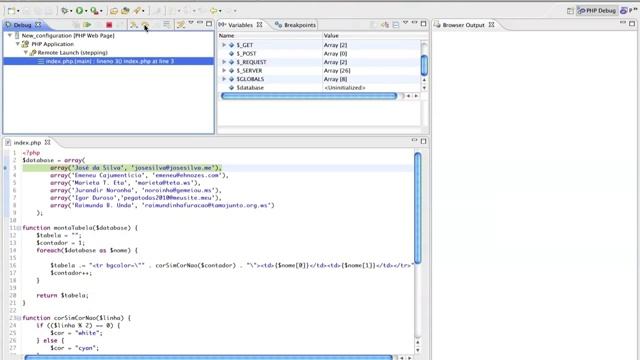The image size is (640, 360).
Task: Click the Open Perspective icon
Action: pyautogui.click(x=570, y=11)
